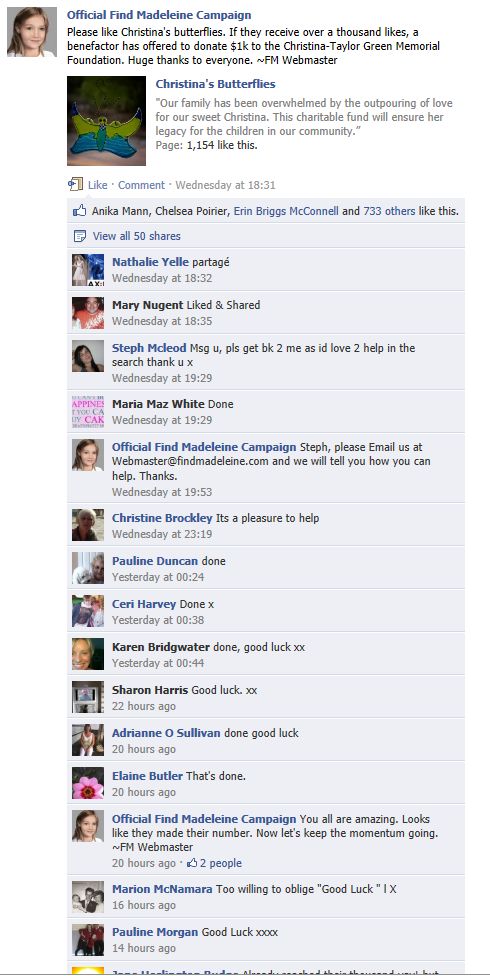Click Comment link under the post
Image resolution: width=490 pixels, height=976 pixels.
coord(141,185)
